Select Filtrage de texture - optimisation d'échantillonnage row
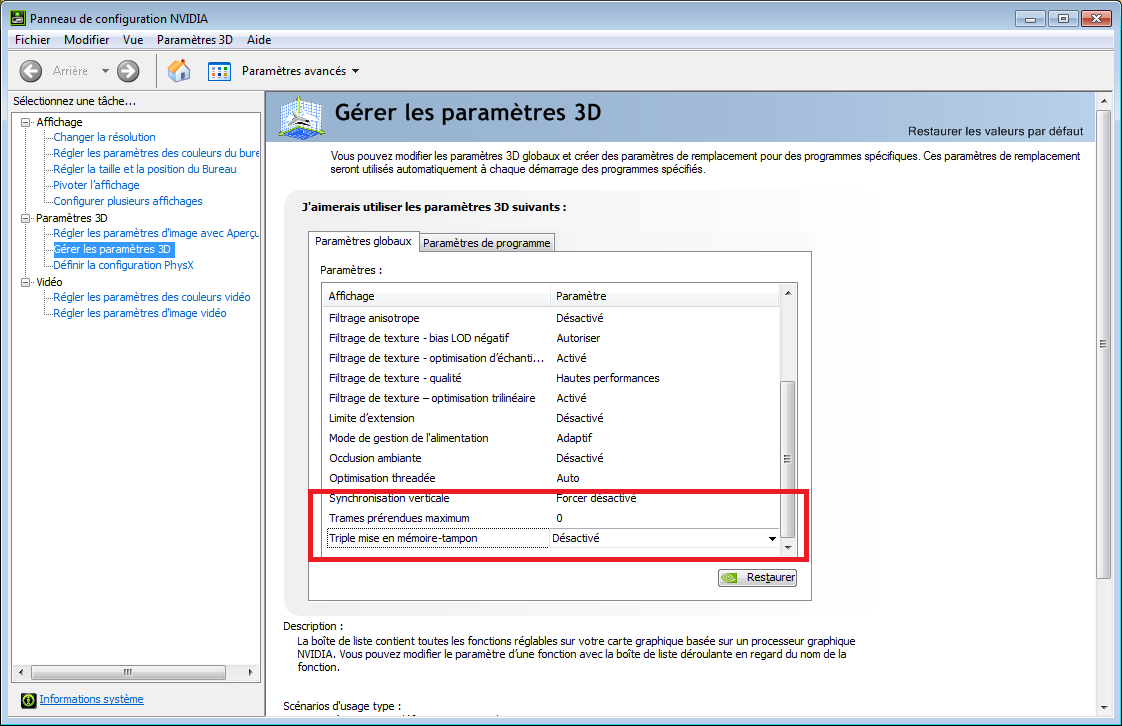 coord(551,358)
